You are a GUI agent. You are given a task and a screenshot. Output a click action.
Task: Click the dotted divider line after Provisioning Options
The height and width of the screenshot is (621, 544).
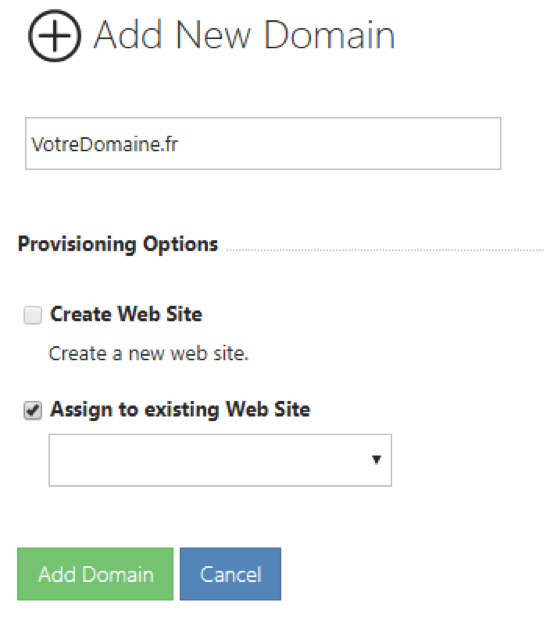tap(385, 250)
